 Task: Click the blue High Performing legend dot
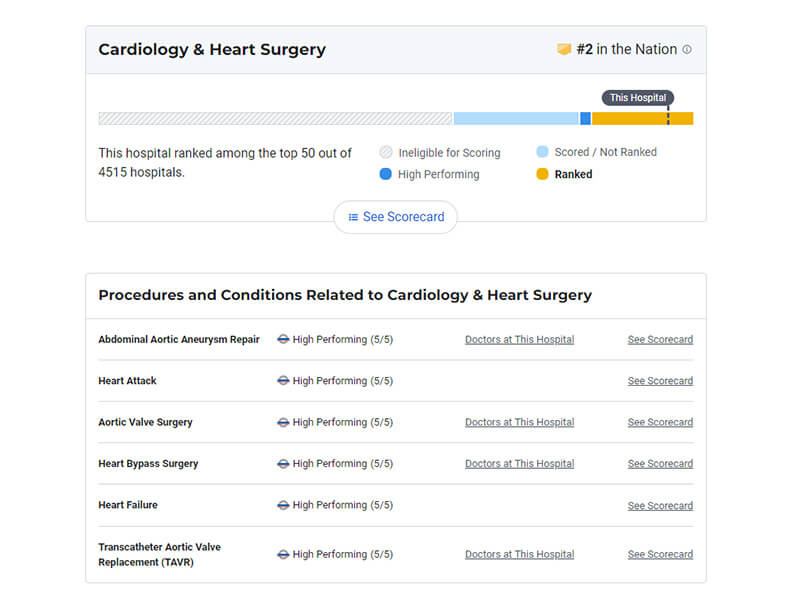pyautogui.click(x=386, y=174)
